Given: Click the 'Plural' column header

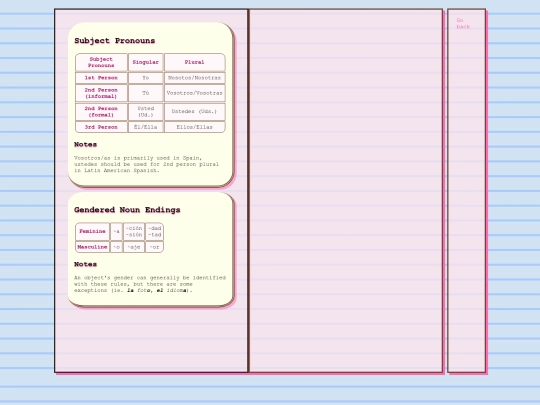Looking at the screenshot, I should (x=195, y=62).
